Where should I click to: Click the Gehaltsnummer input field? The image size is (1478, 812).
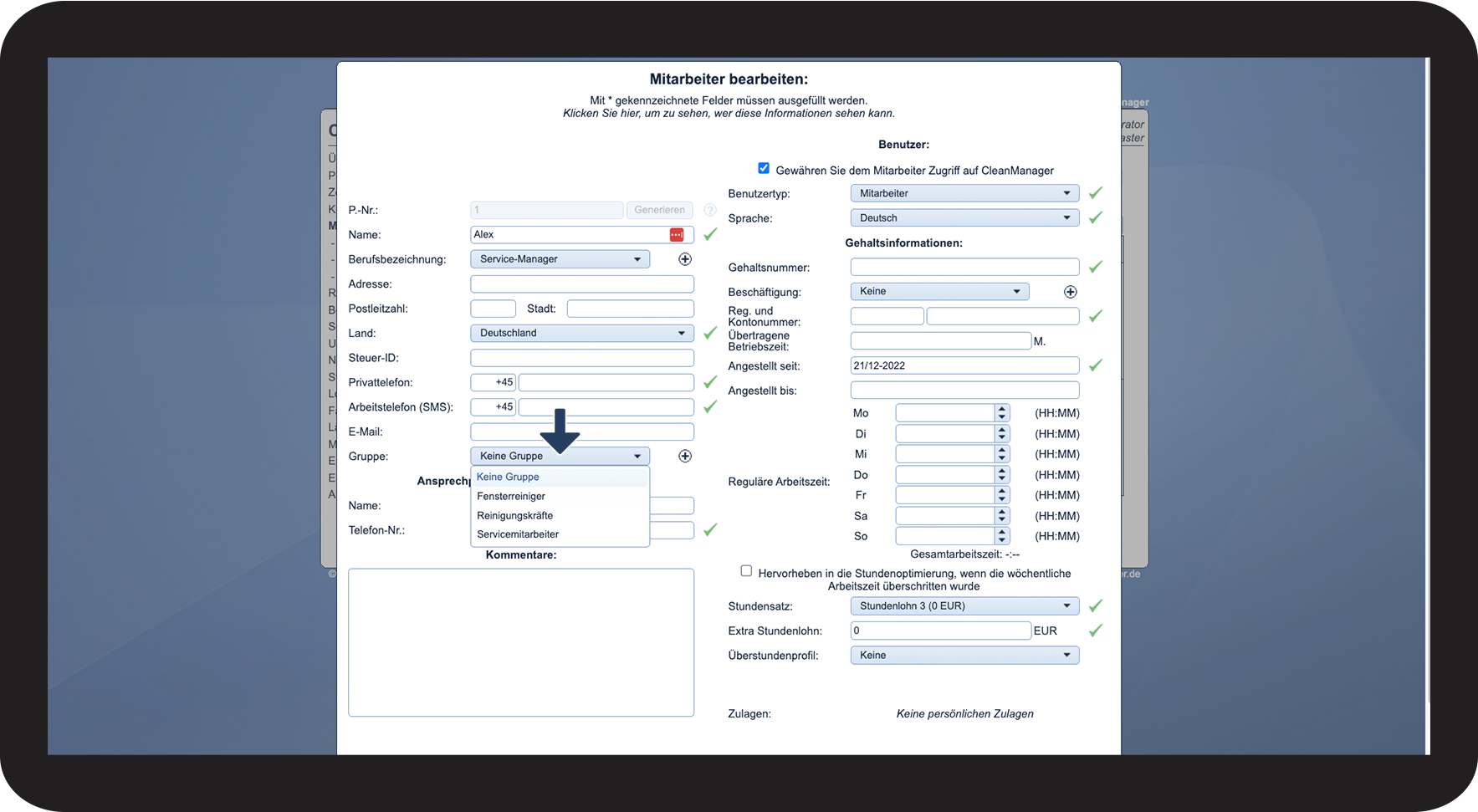pos(964,267)
